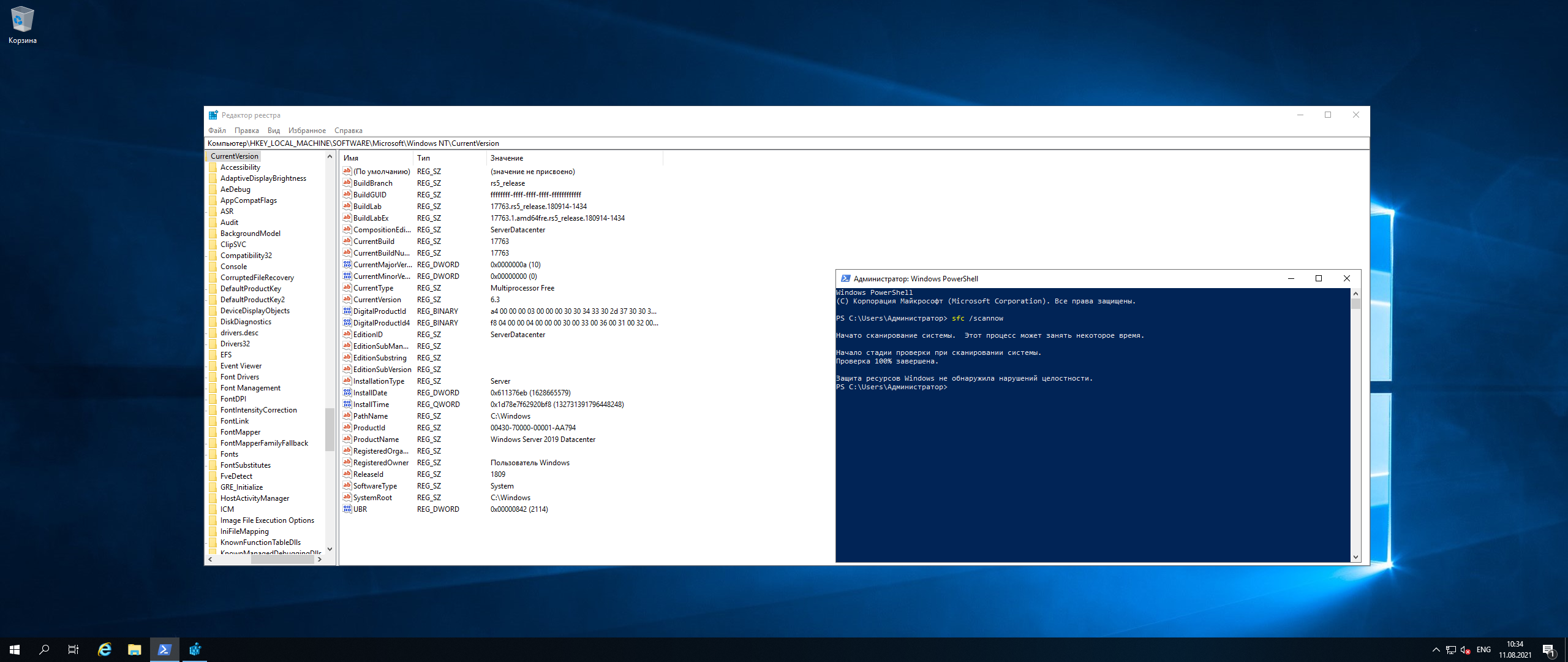
Task: Select the HostActivityManager key
Action: pyautogui.click(x=255, y=498)
